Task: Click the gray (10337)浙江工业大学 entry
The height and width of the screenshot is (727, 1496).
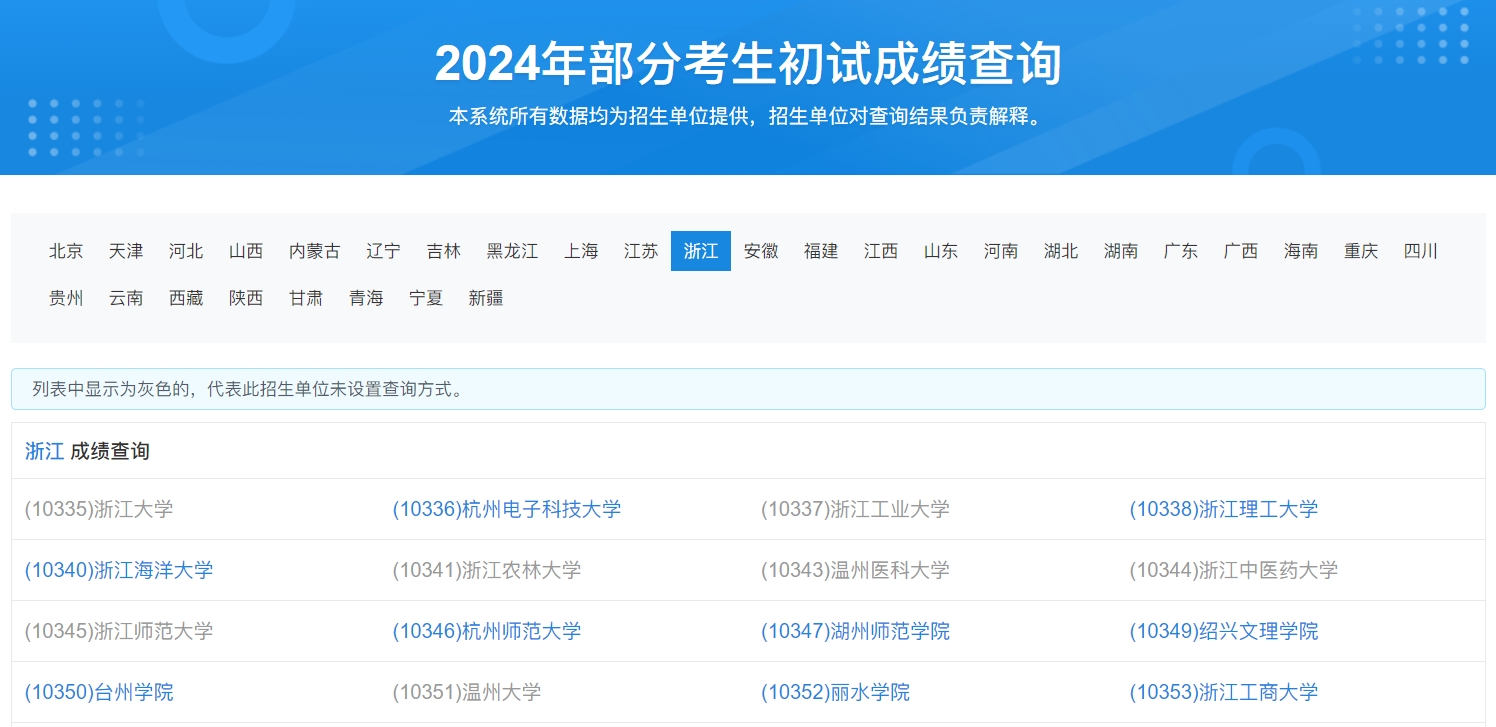Action: coord(855,509)
